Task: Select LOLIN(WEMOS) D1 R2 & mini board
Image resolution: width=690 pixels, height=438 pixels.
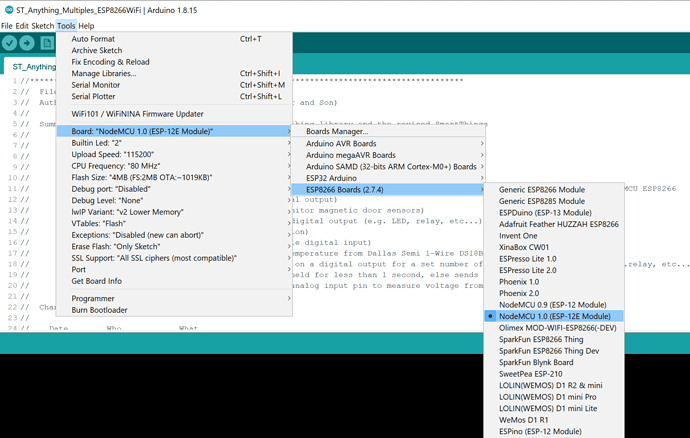Action: pyautogui.click(x=554, y=385)
